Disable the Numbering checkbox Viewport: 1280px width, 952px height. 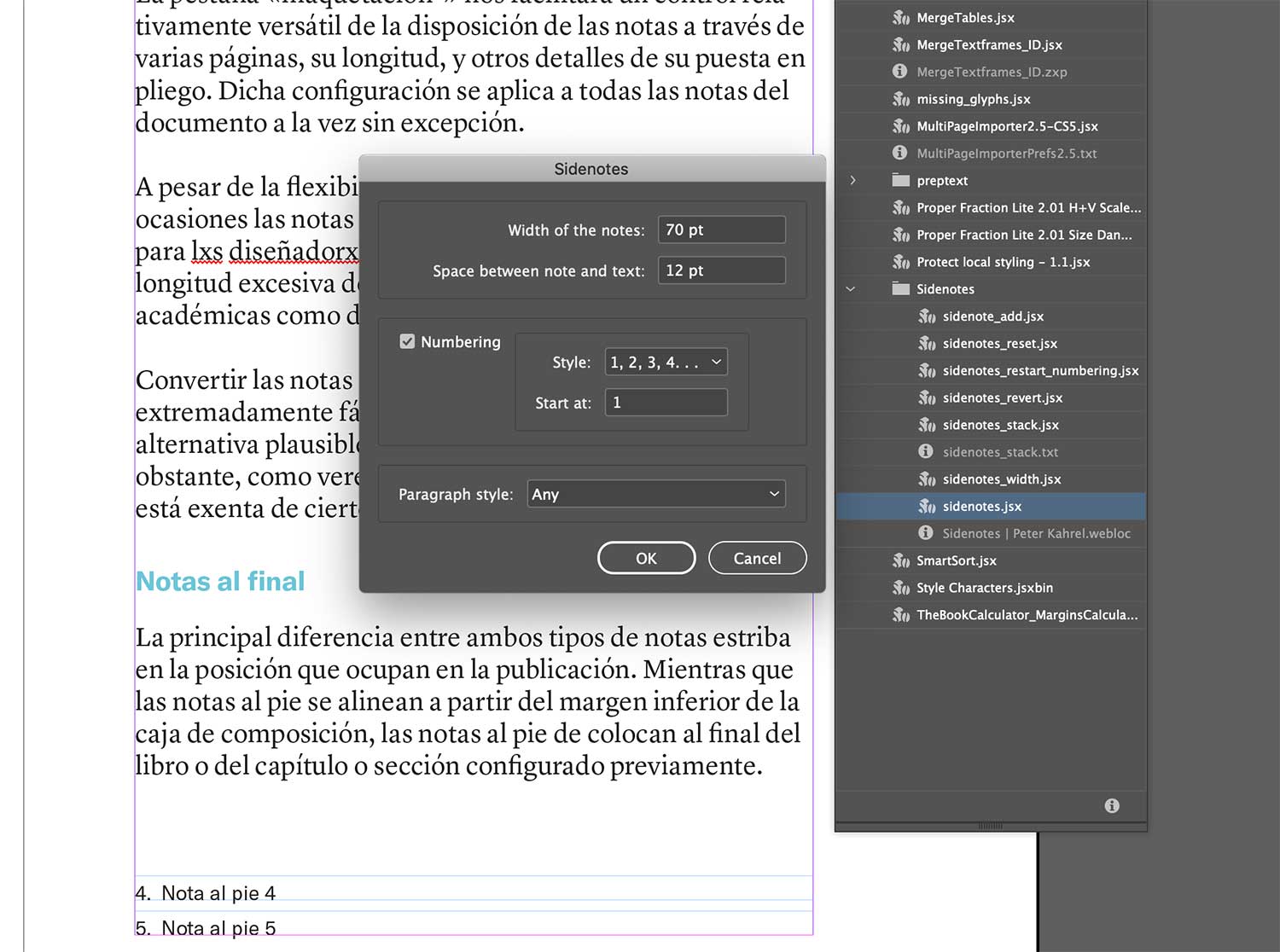click(x=407, y=341)
